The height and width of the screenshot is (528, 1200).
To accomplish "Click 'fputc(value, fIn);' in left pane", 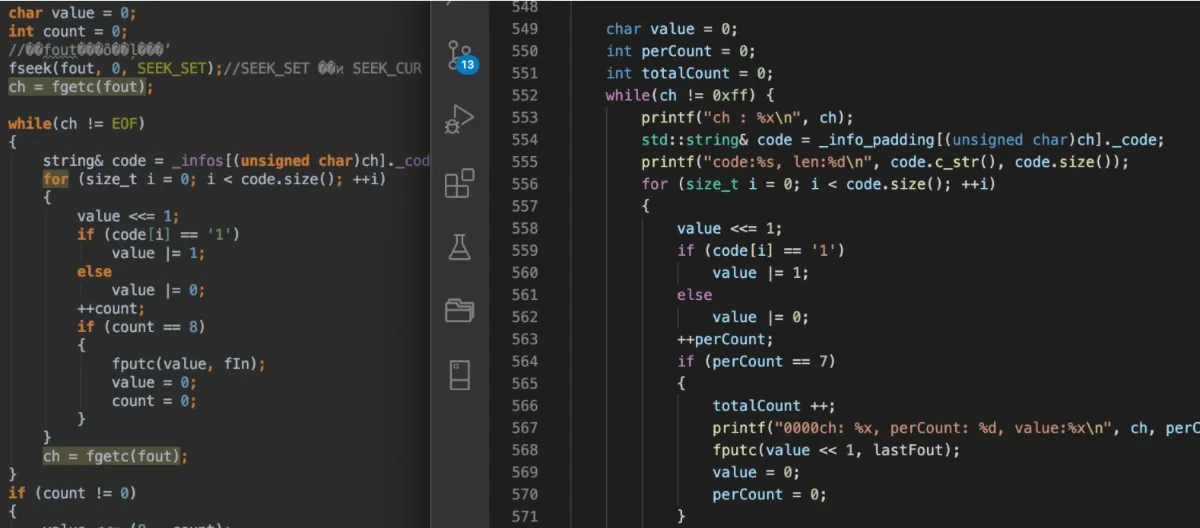I will click(189, 364).
